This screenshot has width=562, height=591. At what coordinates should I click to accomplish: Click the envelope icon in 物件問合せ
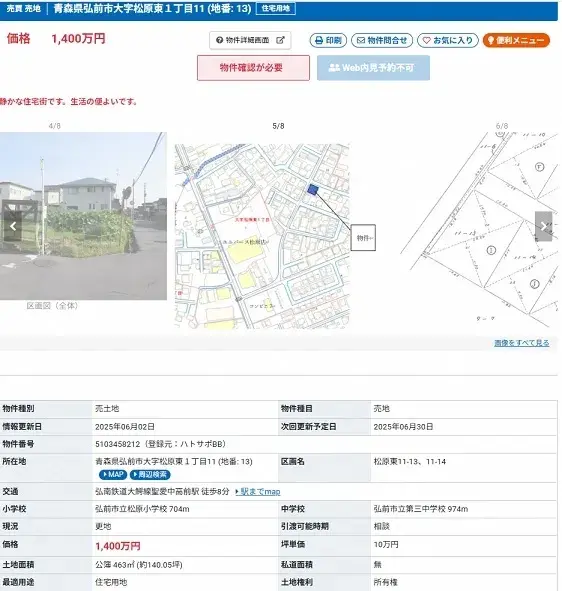click(x=361, y=40)
